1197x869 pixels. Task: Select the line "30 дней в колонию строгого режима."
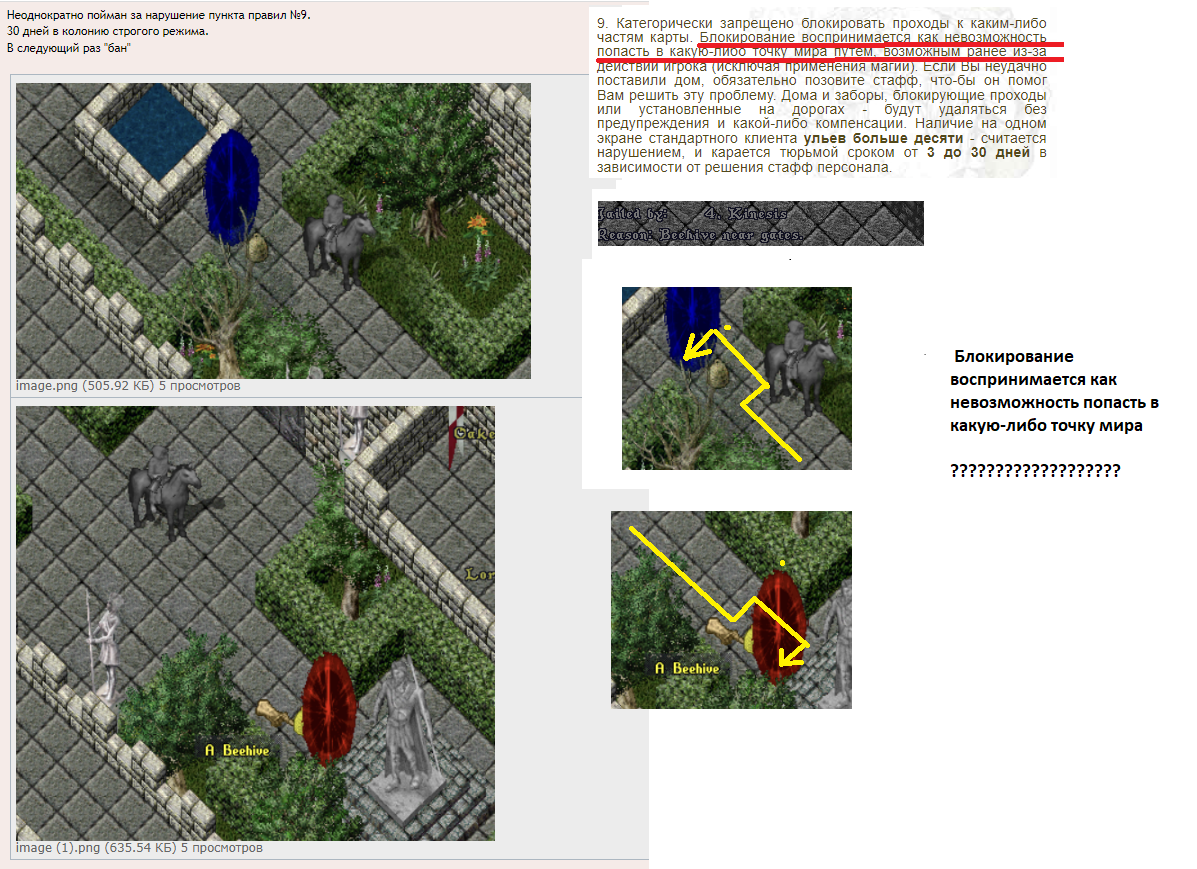click(108, 31)
